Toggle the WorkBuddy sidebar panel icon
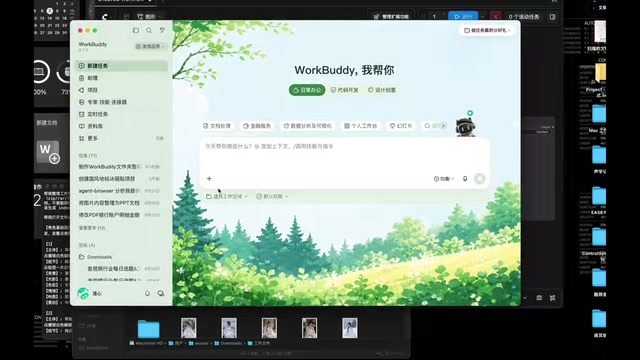640x360 pixels. pos(136,30)
